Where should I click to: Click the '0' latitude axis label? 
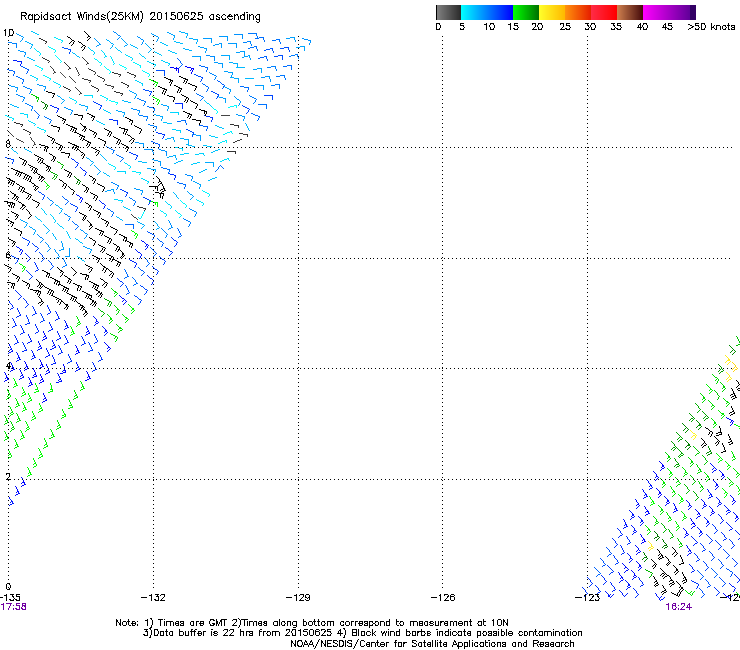[x=8, y=587]
